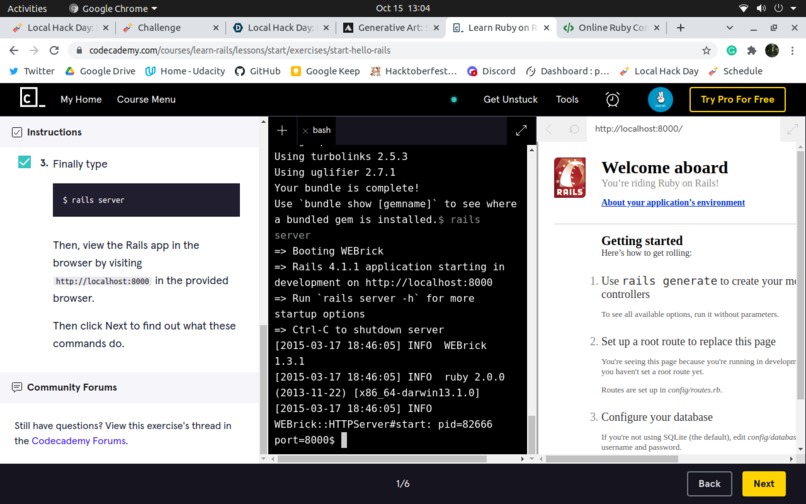Open the Chrome profile avatar
This screenshot has width=806, height=504.
pyautogui.click(x=772, y=50)
